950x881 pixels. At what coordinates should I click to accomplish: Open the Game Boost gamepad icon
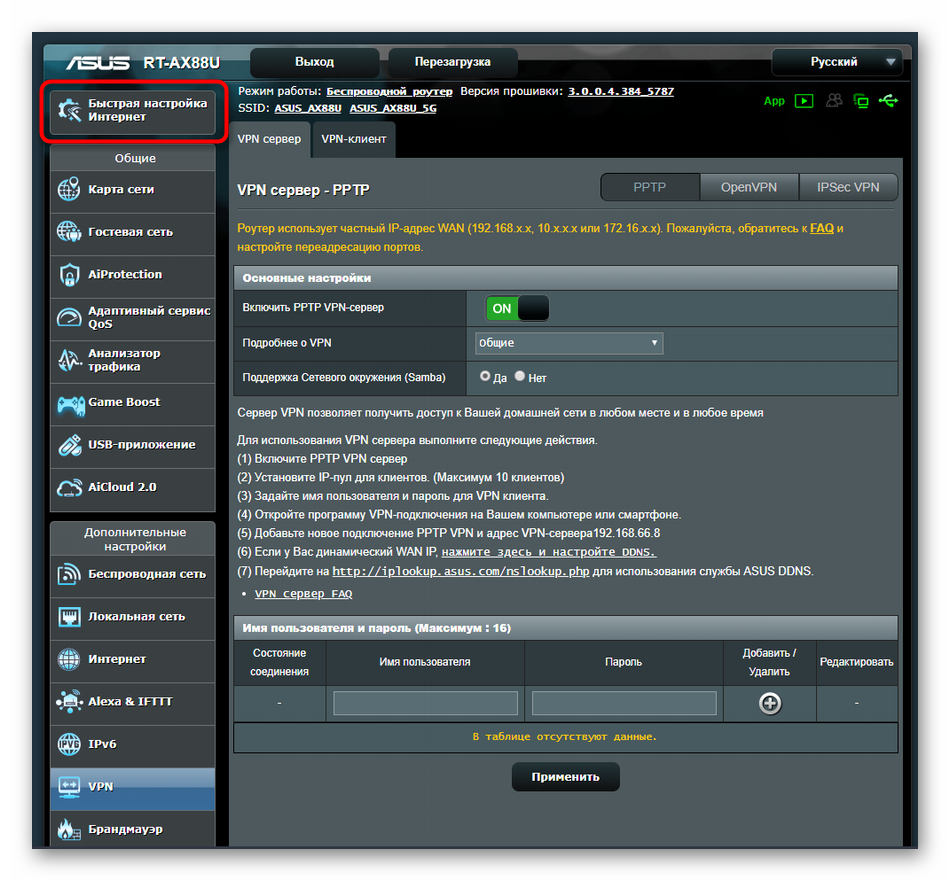pyautogui.click(x=69, y=403)
